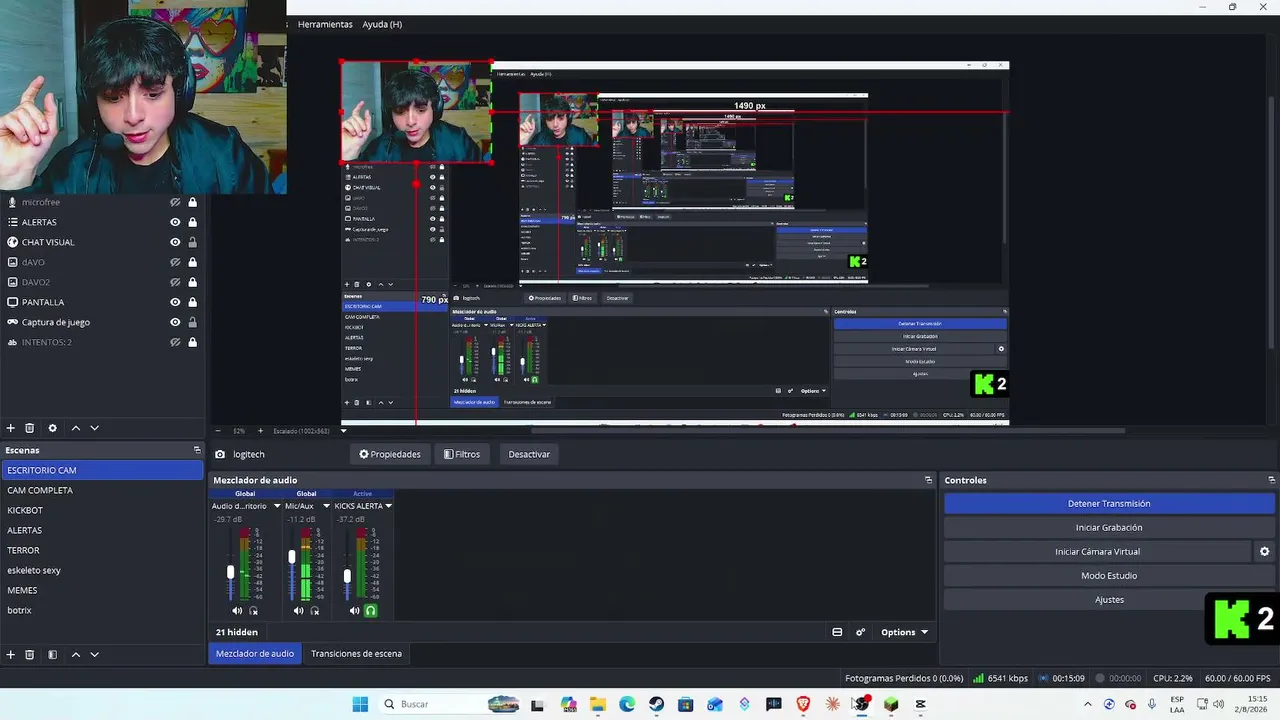Open Ajustes settings button

click(1109, 600)
